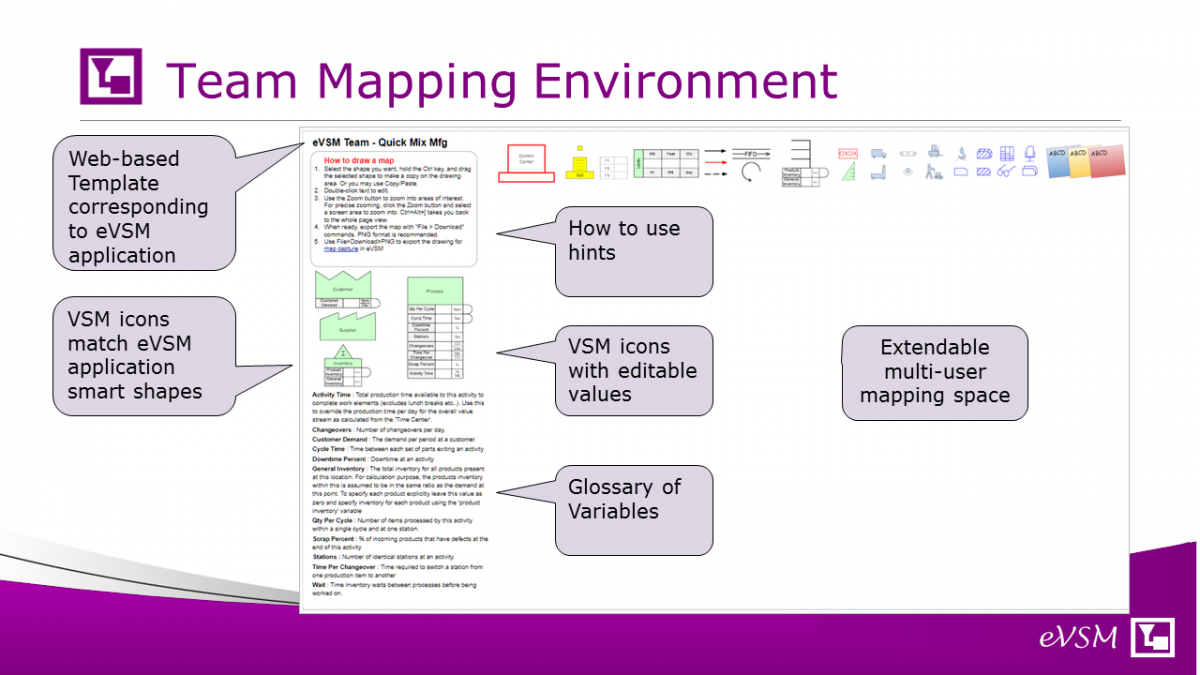Viewport: 1200px width, 675px height.
Task: Click the Time Per Changeover glossary entry
Action: coord(400,570)
